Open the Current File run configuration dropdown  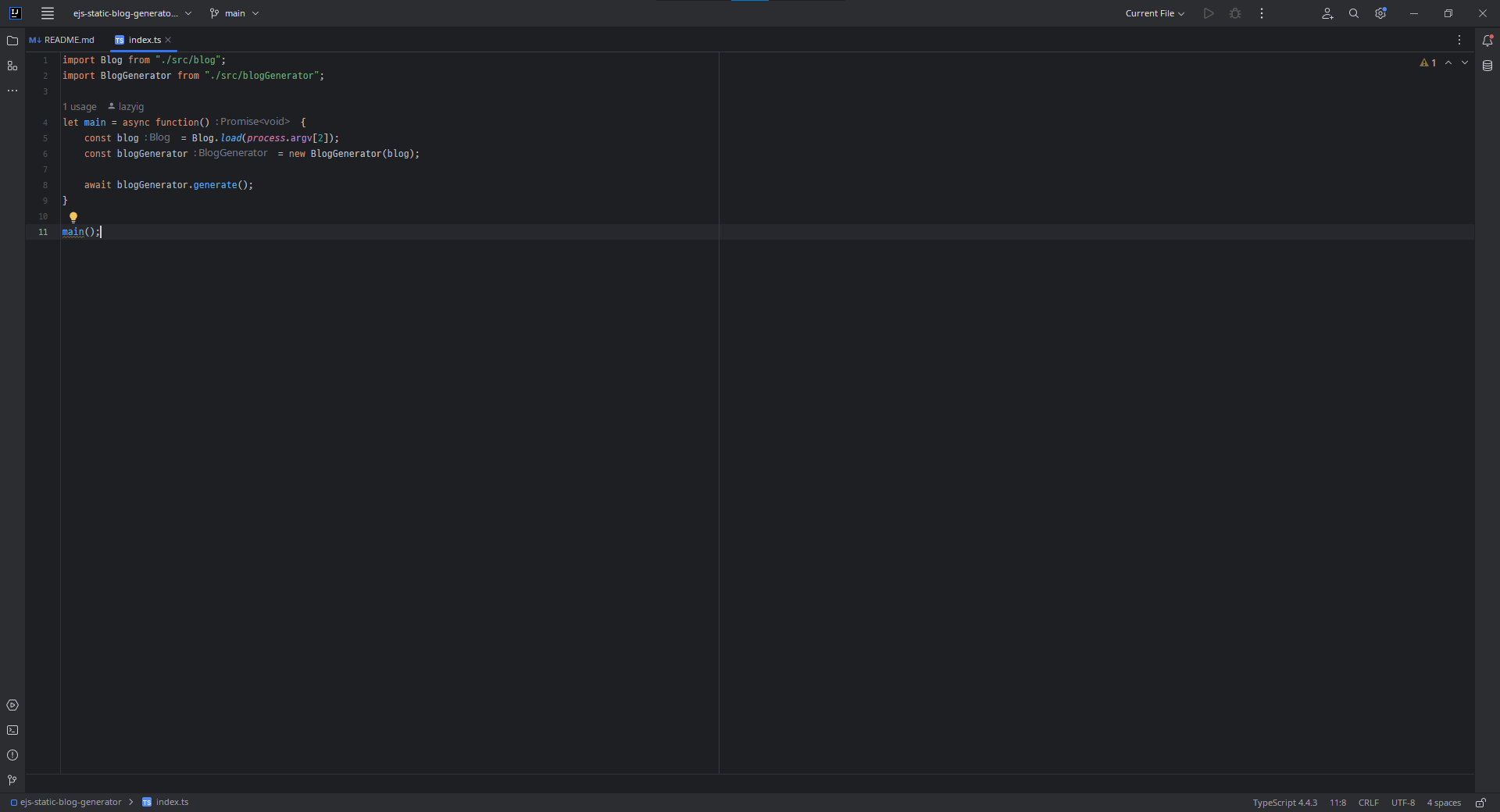point(1155,13)
